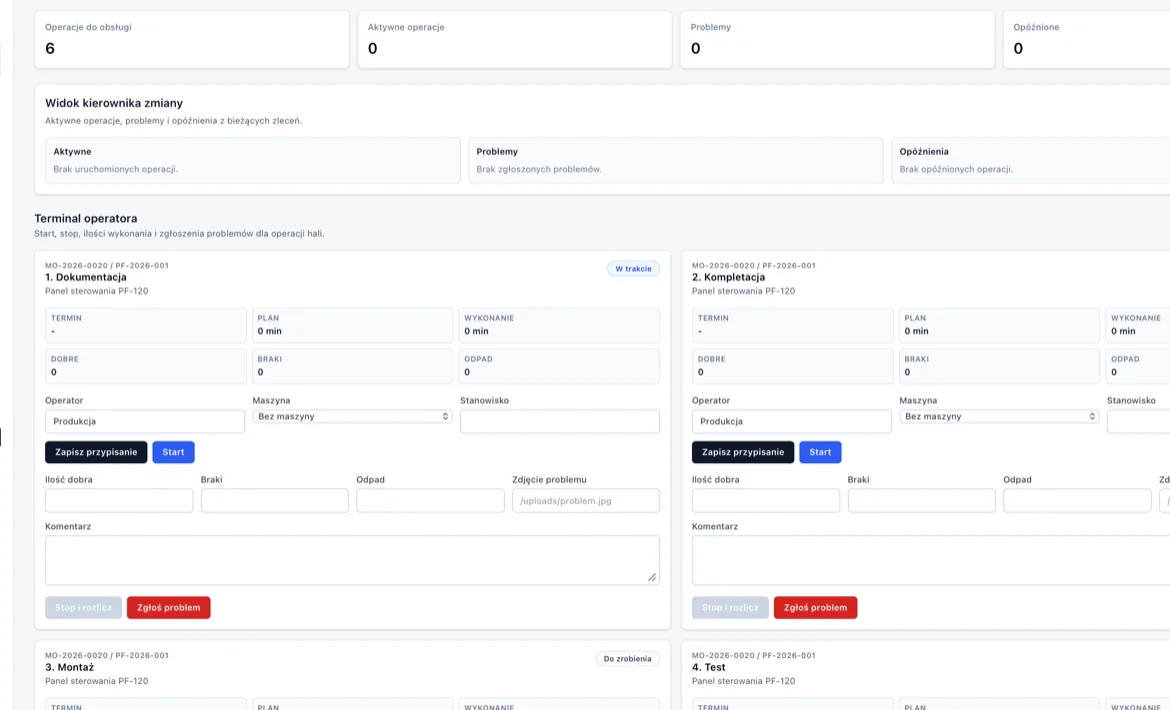This screenshot has width=1170, height=710.
Task: Click Zapisz przypisanie in Kompletacja card
Action: pyautogui.click(x=743, y=452)
